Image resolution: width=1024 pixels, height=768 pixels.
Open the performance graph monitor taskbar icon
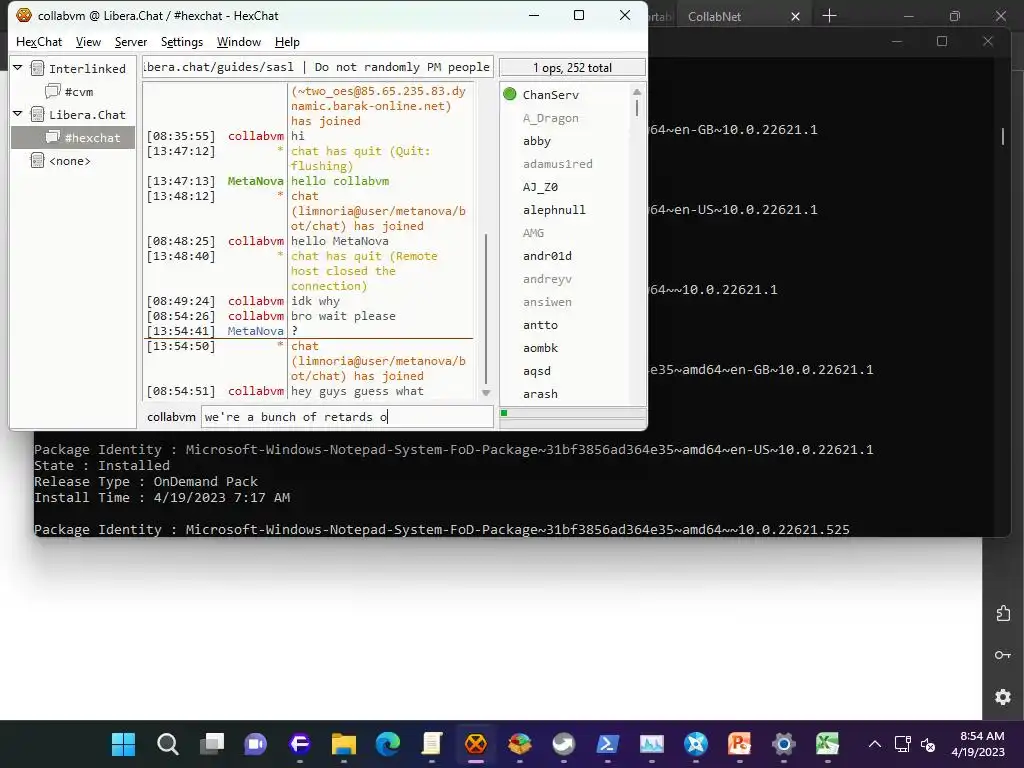(x=652, y=744)
